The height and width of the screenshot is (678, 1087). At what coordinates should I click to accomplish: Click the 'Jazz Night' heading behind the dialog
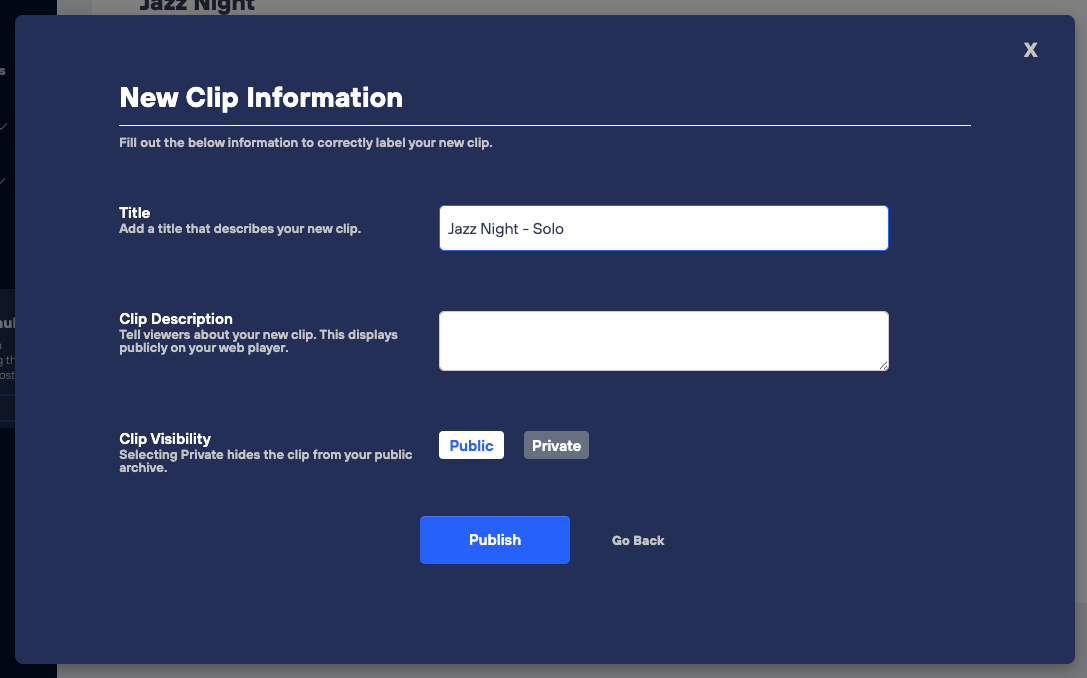pyautogui.click(x=196, y=6)
